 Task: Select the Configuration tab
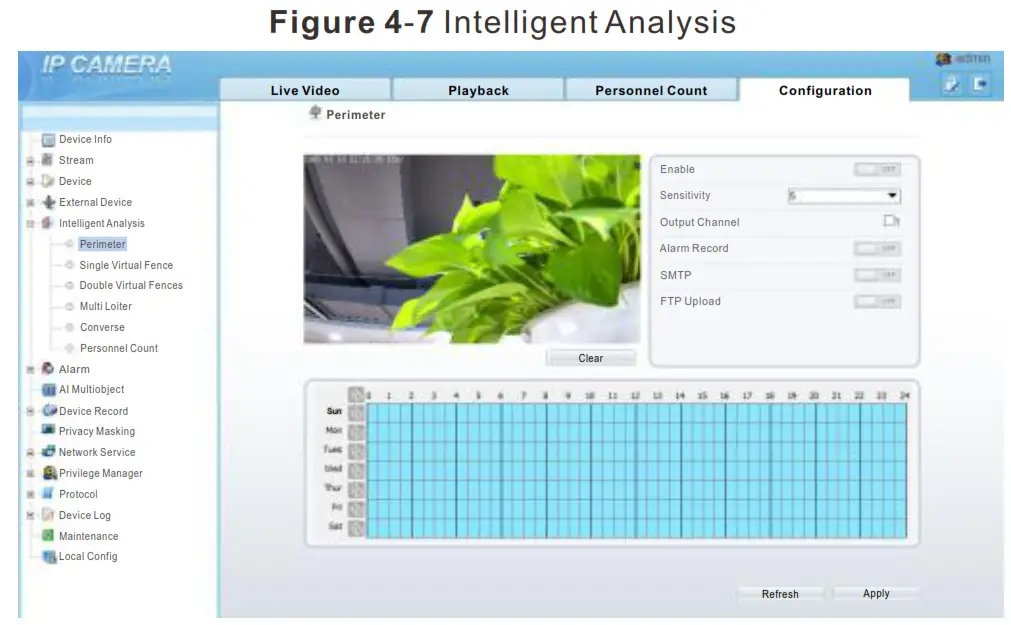click(x=825, y=90)
